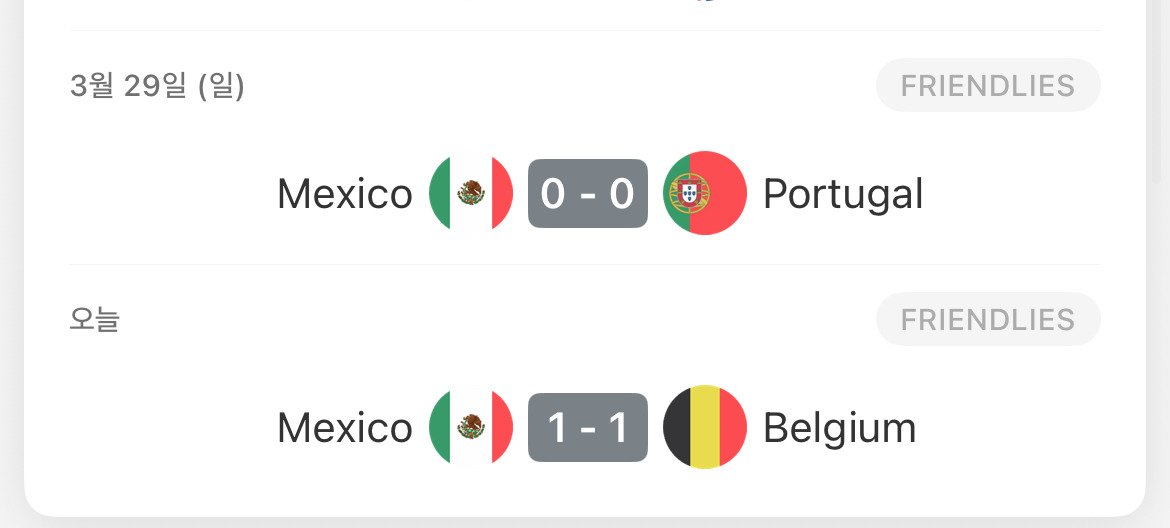Open the Mexico team name facing Belgium
The width and height of the screenshot is (1170, 528).
click(x=345, y=428)
